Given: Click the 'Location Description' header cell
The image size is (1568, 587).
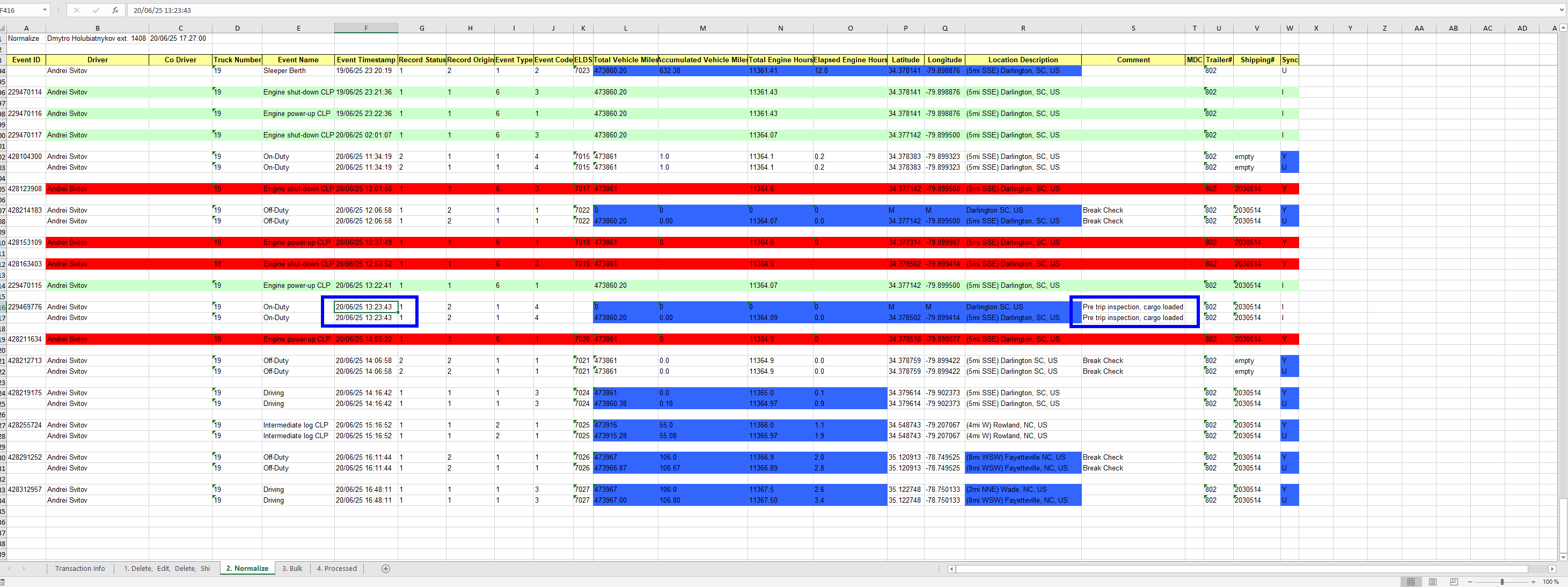Looking at the screenshot, I should (x=1023, y=60).
